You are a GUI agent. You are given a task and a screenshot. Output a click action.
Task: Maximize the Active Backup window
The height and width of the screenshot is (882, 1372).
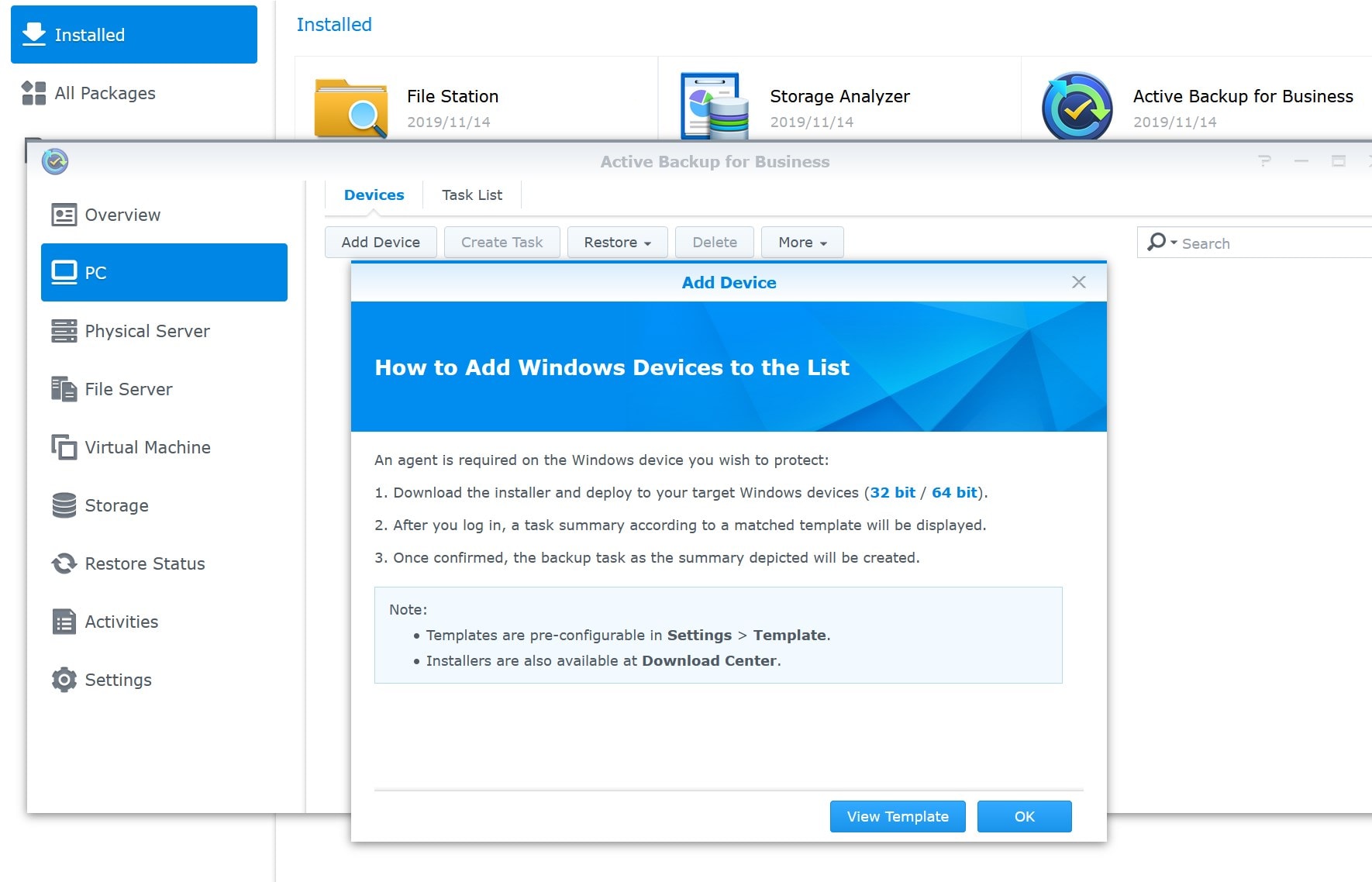(1338, 161)
